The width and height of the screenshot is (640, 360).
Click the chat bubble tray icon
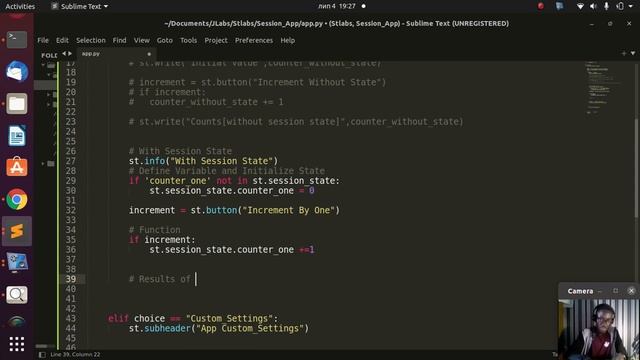point(559,6)
